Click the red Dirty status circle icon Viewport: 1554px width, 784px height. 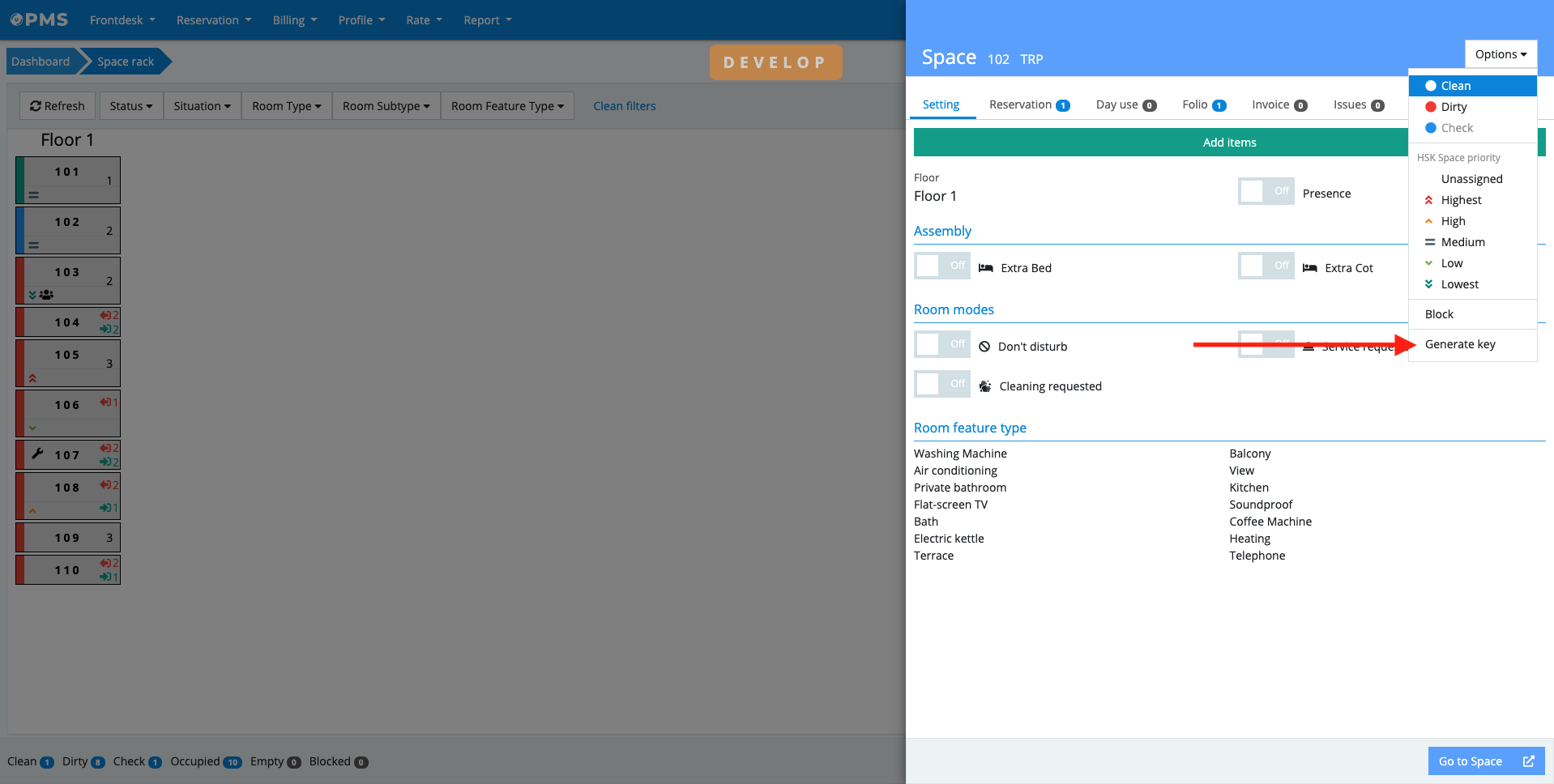point(1430,107)
